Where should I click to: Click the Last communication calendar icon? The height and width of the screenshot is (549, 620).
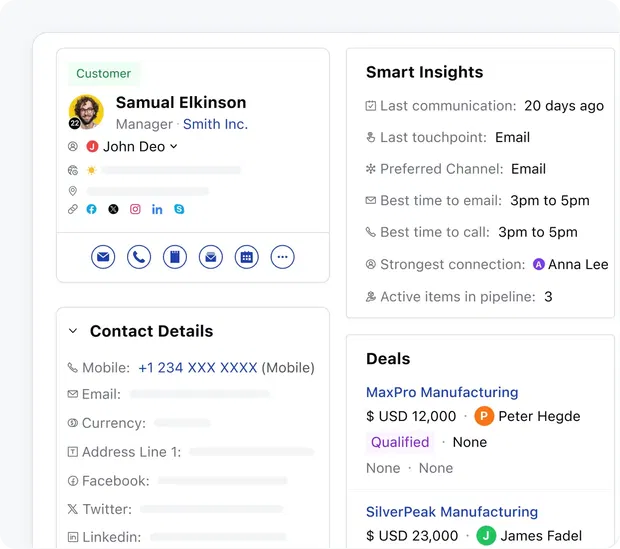coord(370,106)
